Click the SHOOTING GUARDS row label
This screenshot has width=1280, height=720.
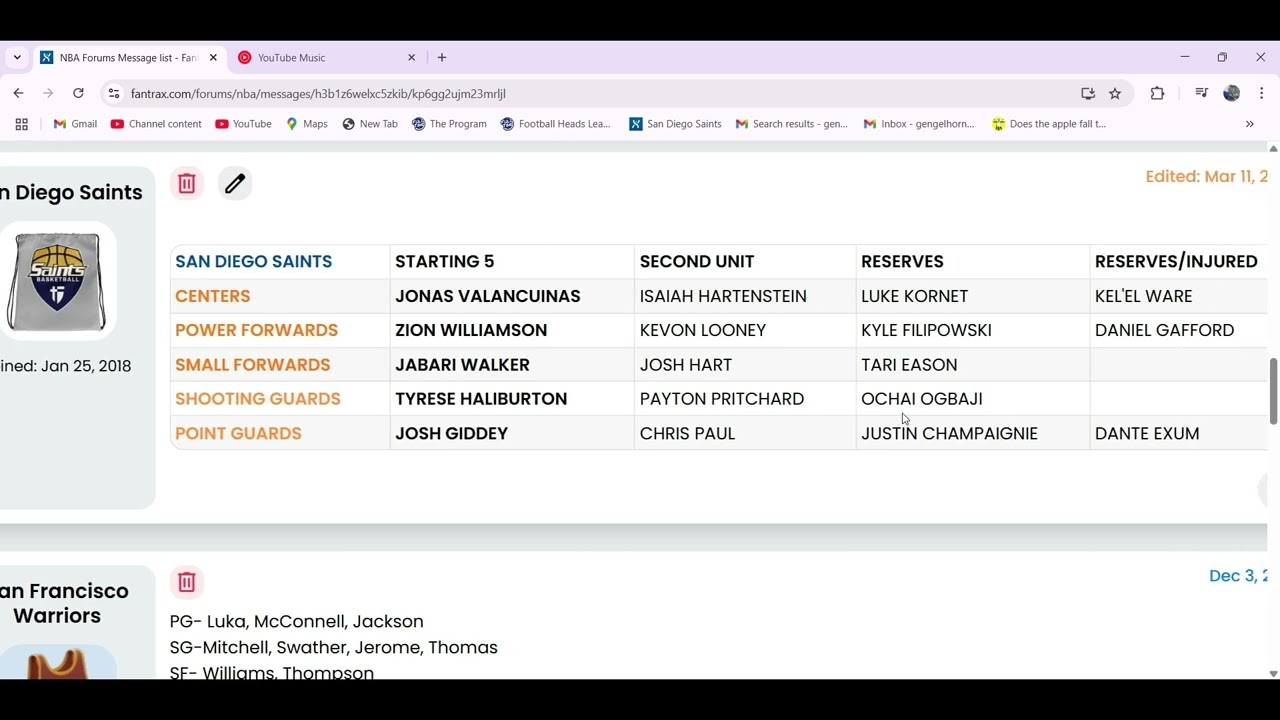pyautogui.click(x=258, y=399)
